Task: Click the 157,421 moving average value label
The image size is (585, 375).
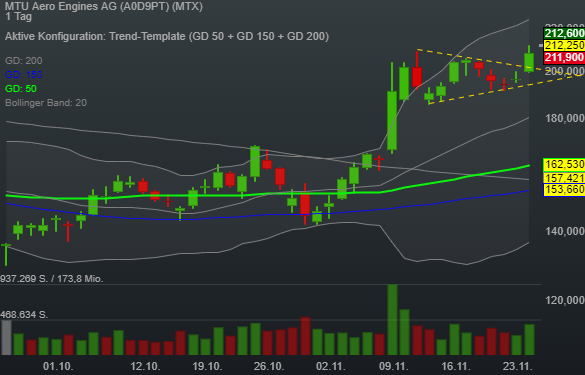Action: [564, 178]
